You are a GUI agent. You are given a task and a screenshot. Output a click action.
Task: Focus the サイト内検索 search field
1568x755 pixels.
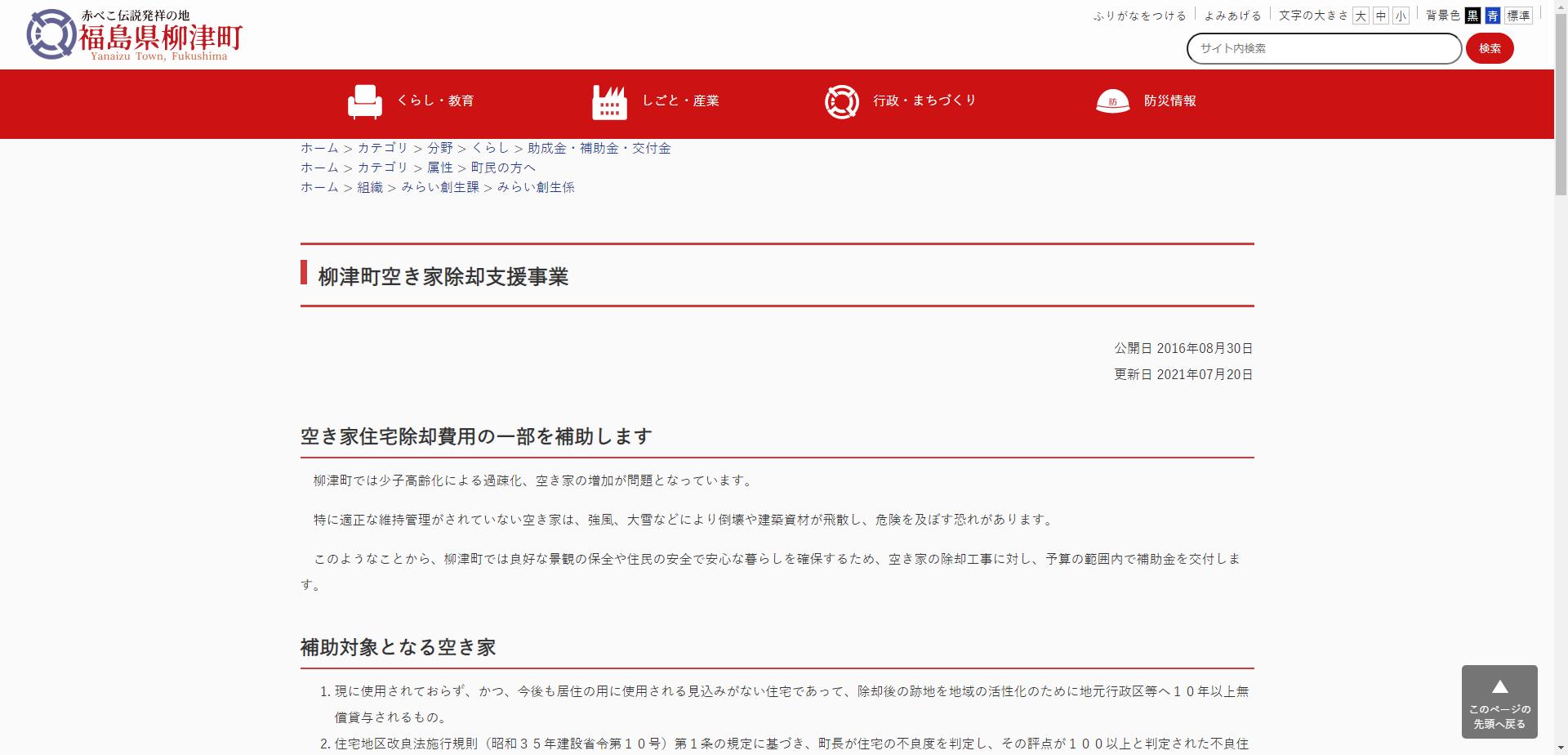[1324, 48]
